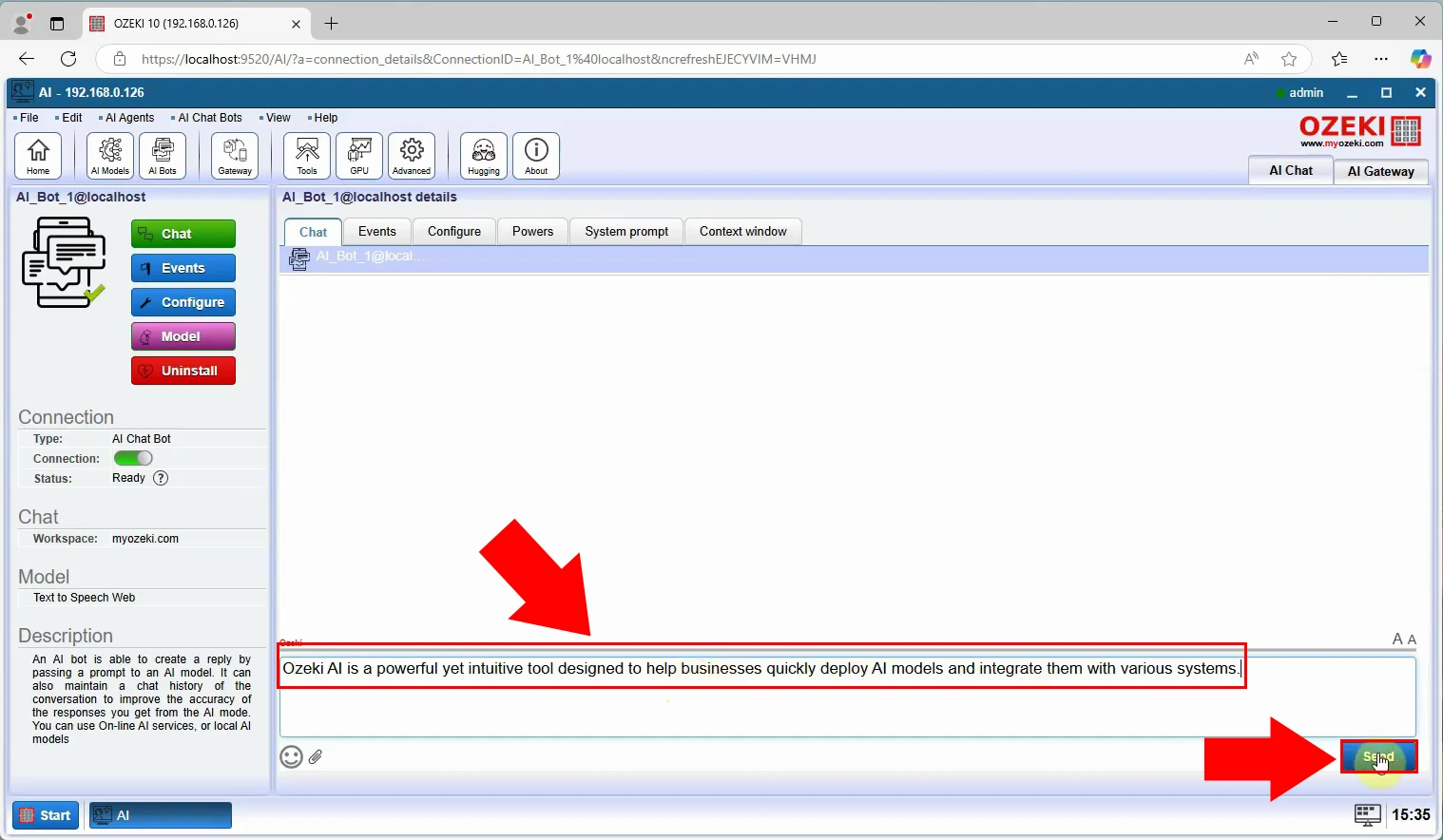Click the 15:35 clock
The width and height of the screenshot is (1443, 840).
[x=1411, y=814]
